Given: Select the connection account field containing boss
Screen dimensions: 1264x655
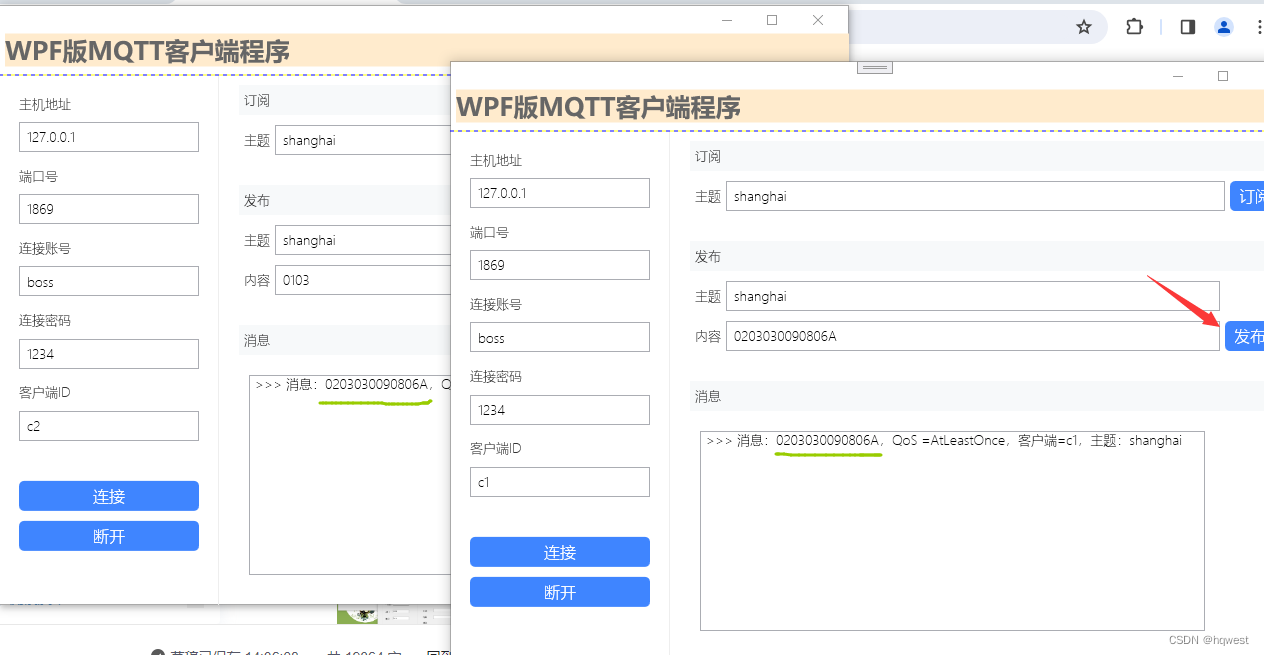Looking at the screenshot, I should click(559, 337).
